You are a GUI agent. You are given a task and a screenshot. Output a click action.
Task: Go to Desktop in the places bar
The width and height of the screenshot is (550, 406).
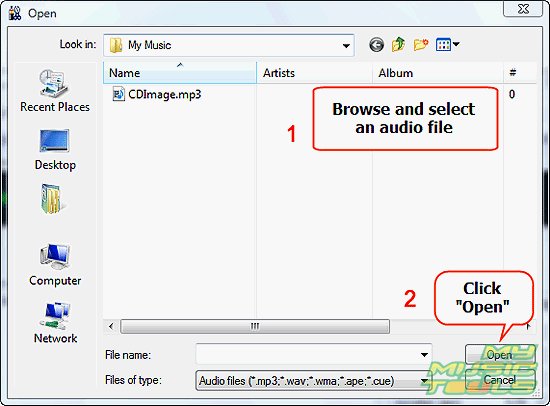[x=55, y=150]
